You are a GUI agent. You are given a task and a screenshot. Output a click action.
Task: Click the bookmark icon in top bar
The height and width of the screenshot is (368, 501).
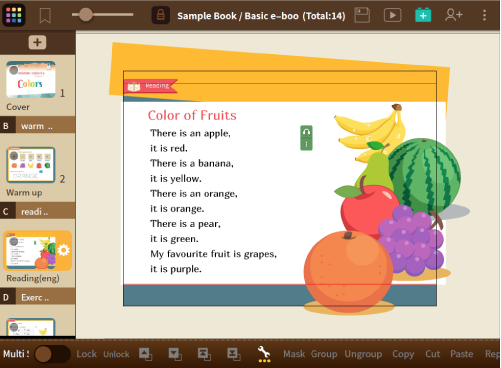click(45, 15)
